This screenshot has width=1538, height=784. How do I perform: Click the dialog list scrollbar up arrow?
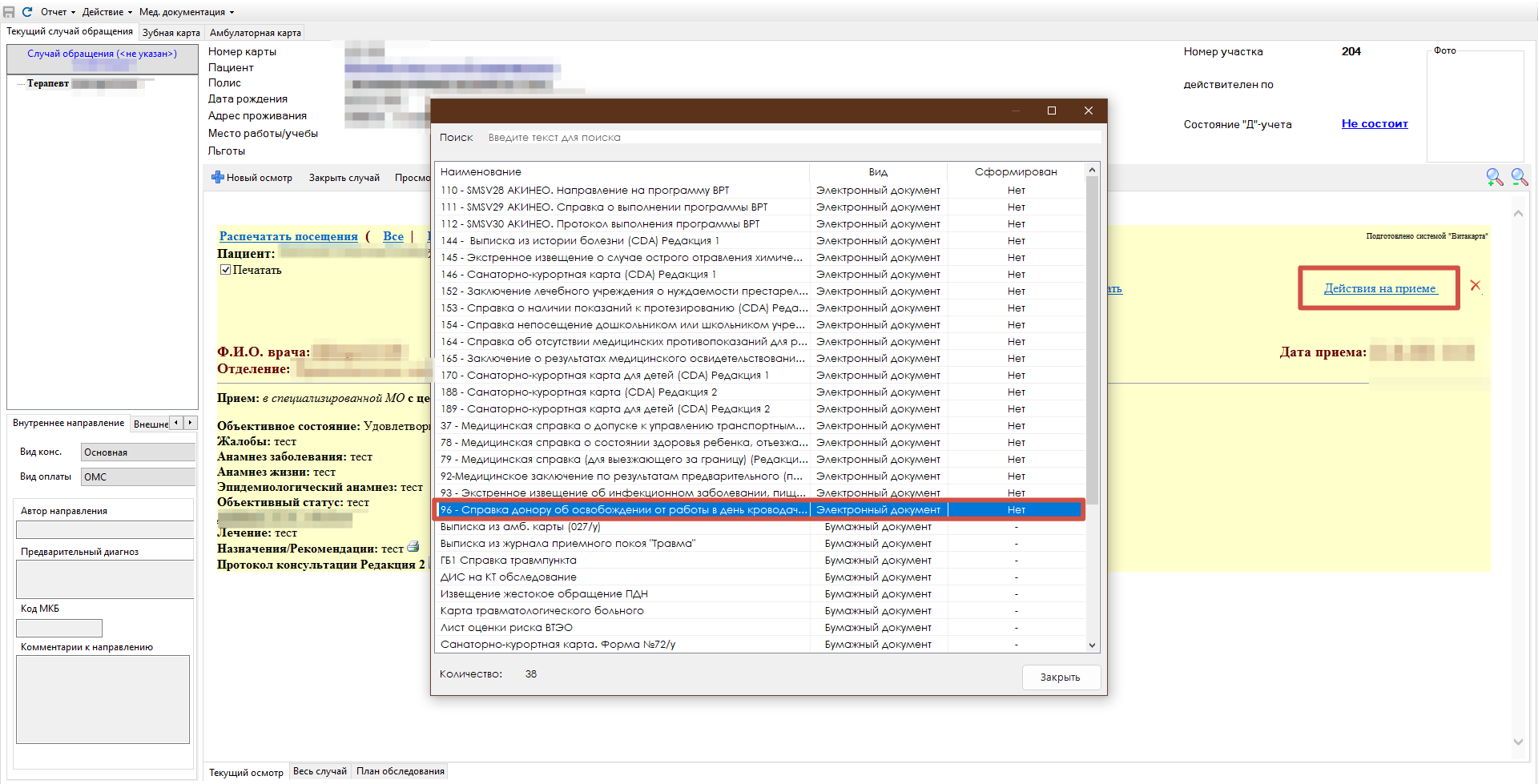pyautogui.click(x=1092, y=170)
